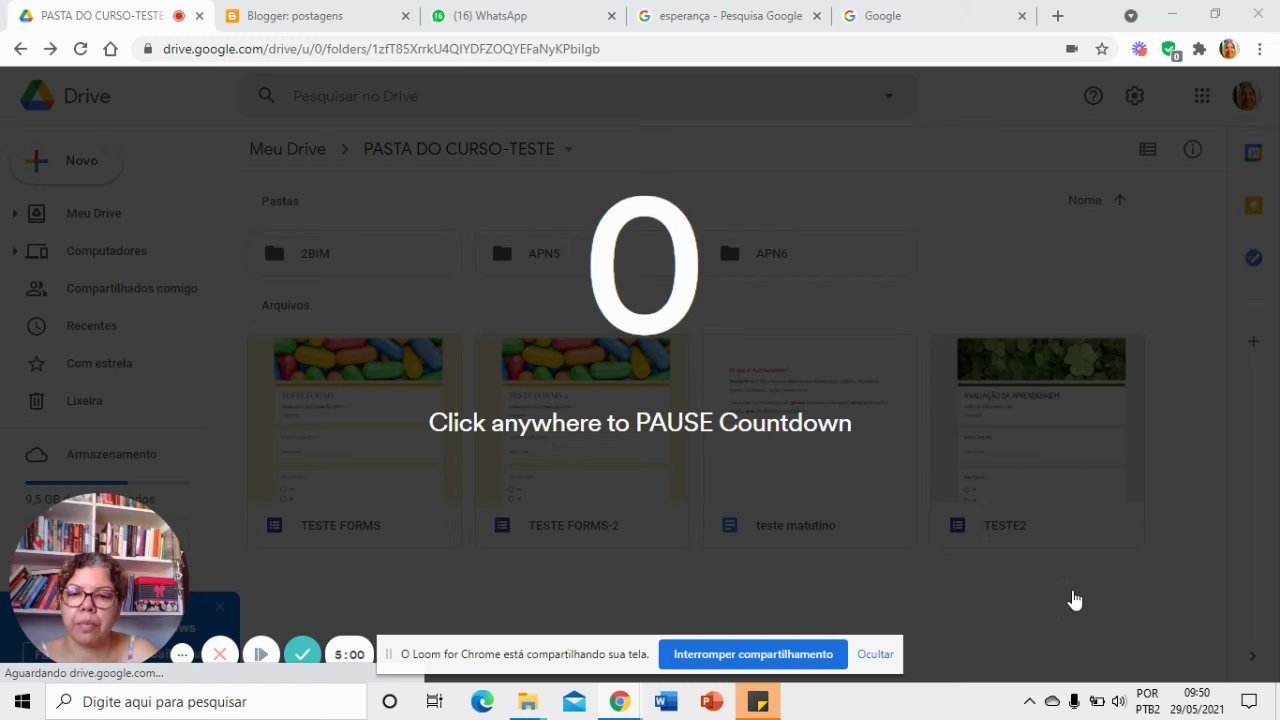This screenshot has width=1280, height=720.
Task: Open Google Tasks in side panel
Action: click(1253, 257)
